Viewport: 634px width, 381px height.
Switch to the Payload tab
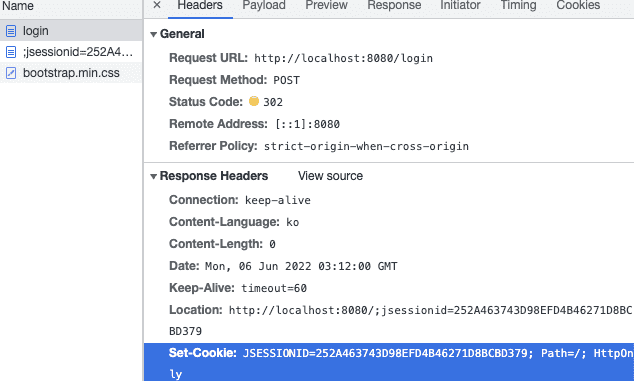[x=264, y=6]
